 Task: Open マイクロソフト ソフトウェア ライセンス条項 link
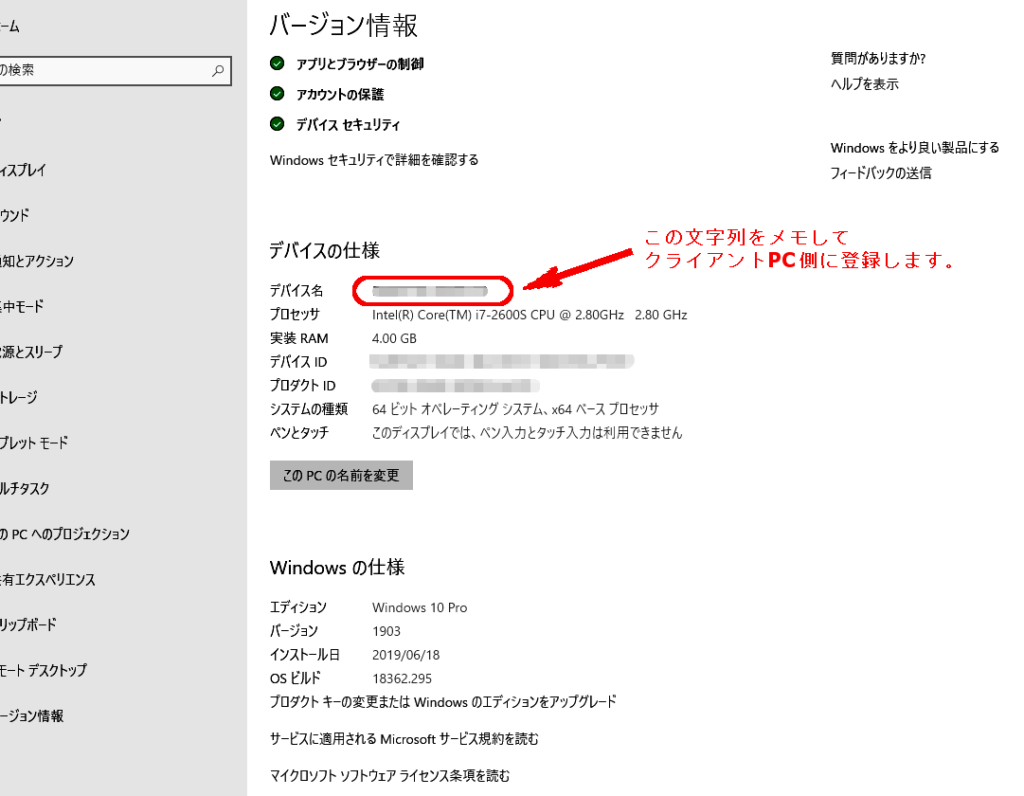coord(390,776)
